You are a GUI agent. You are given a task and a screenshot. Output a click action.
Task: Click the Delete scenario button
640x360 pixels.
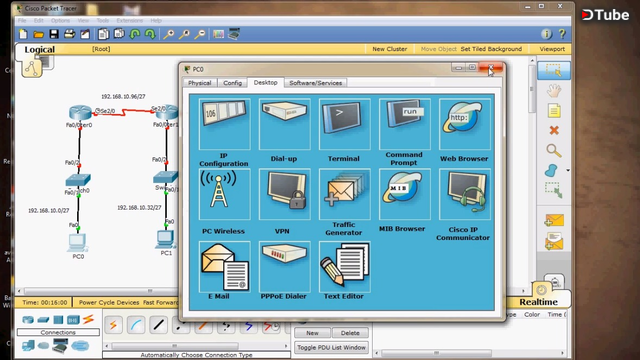tap(350, 333)
